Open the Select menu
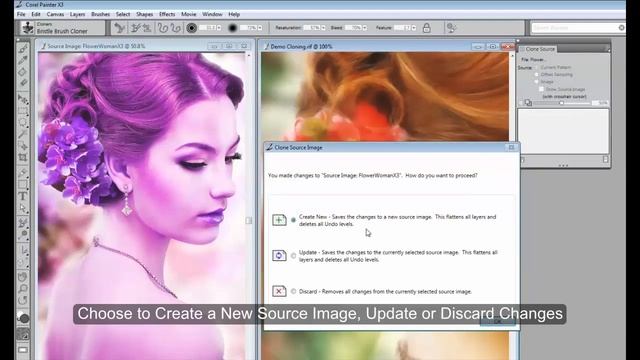 click(x=123, y=14)
